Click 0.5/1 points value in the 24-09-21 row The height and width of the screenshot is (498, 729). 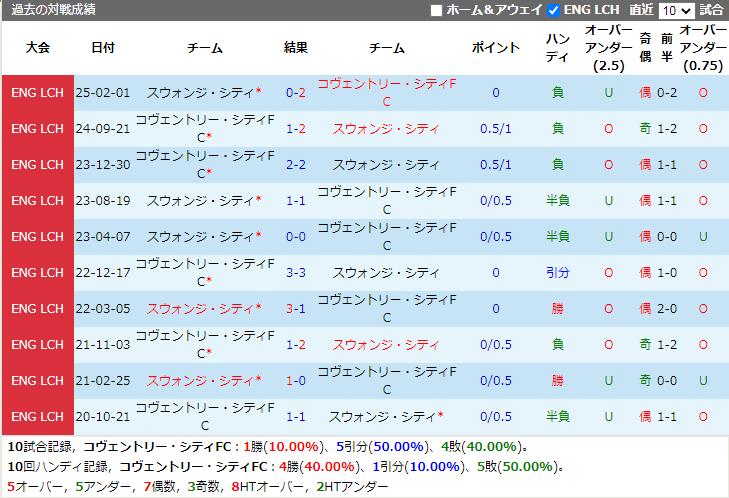[496, 129]
